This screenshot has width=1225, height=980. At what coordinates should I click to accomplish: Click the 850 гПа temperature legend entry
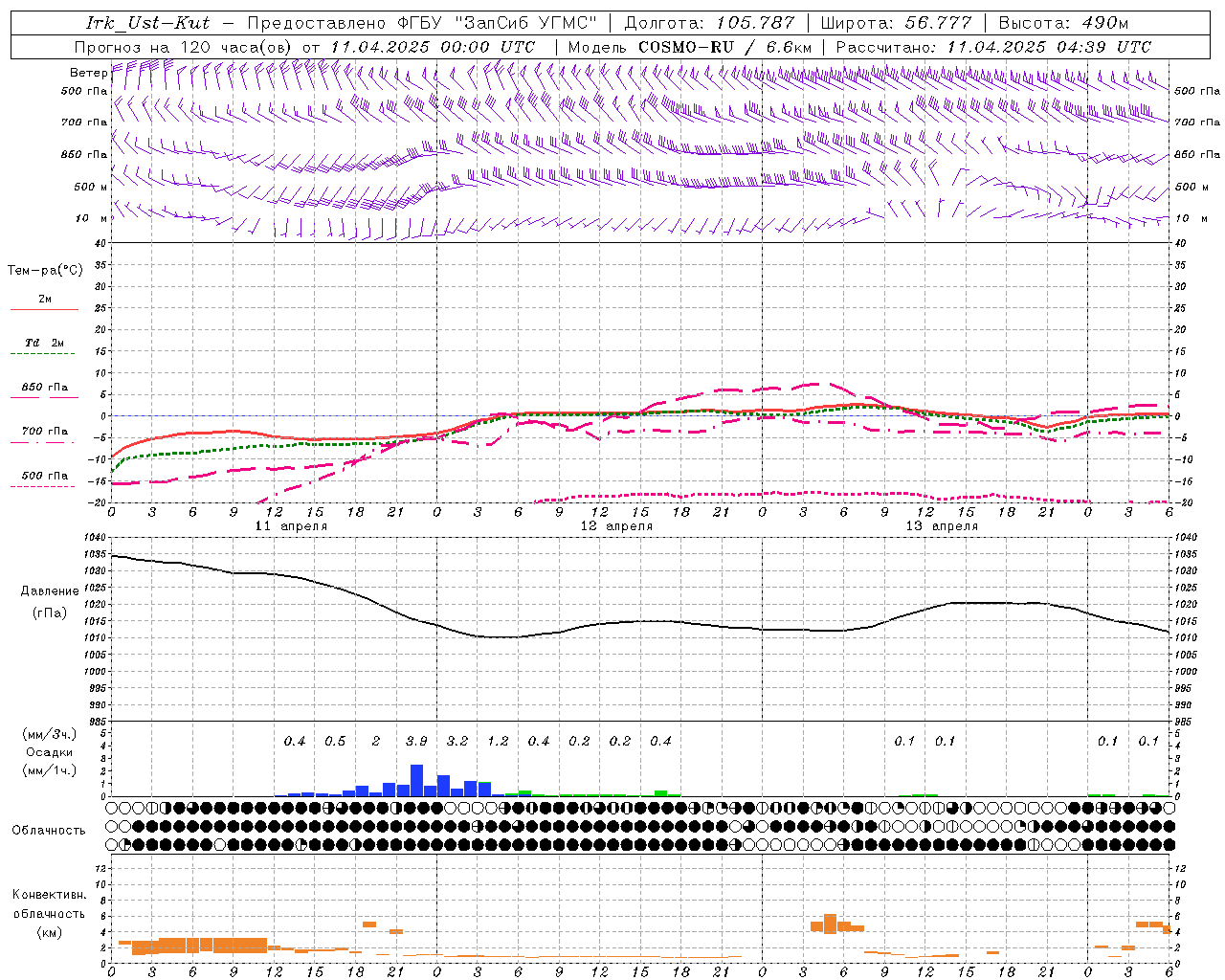[44, 388]
